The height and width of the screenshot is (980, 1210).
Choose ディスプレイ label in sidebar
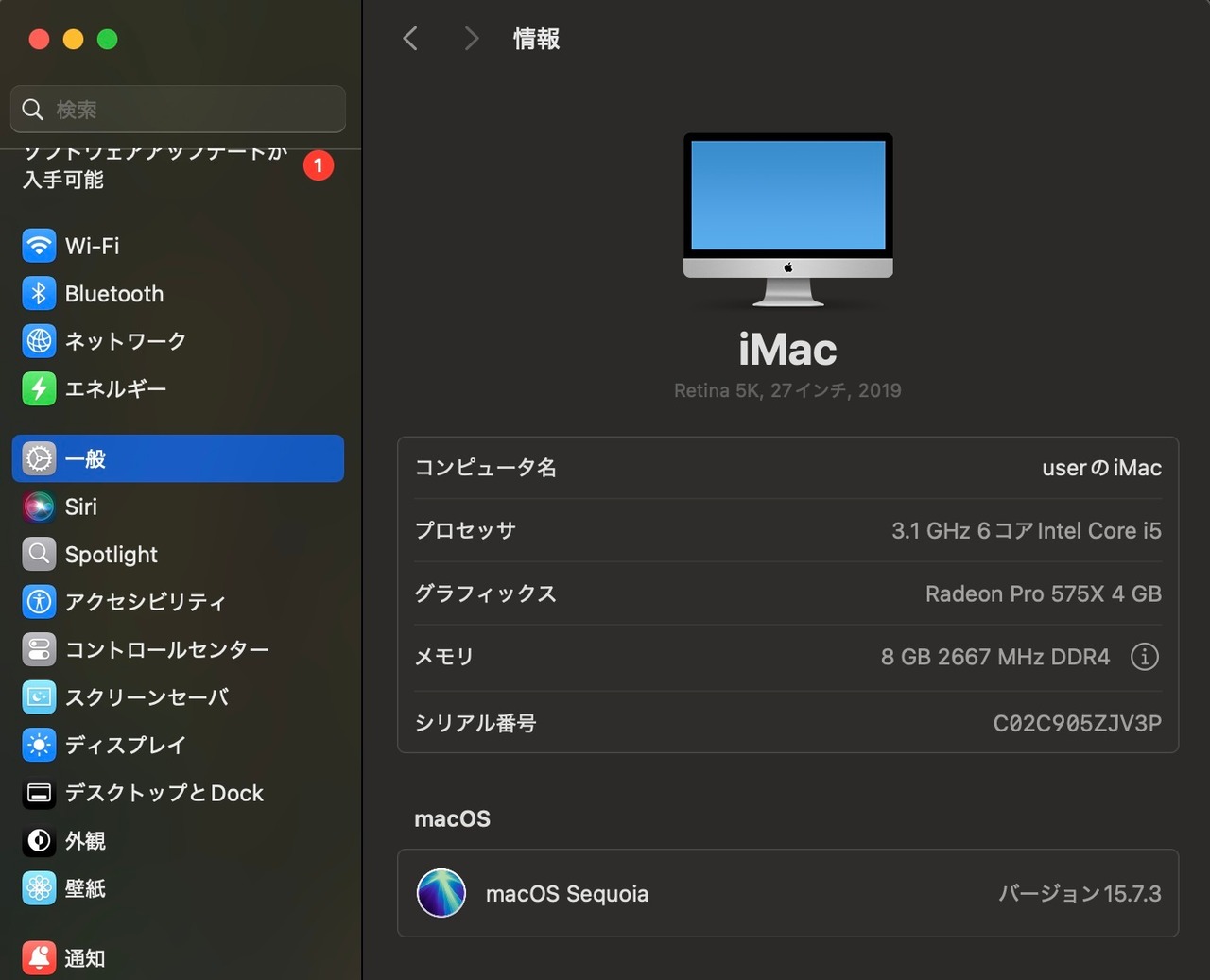point(126,746)
